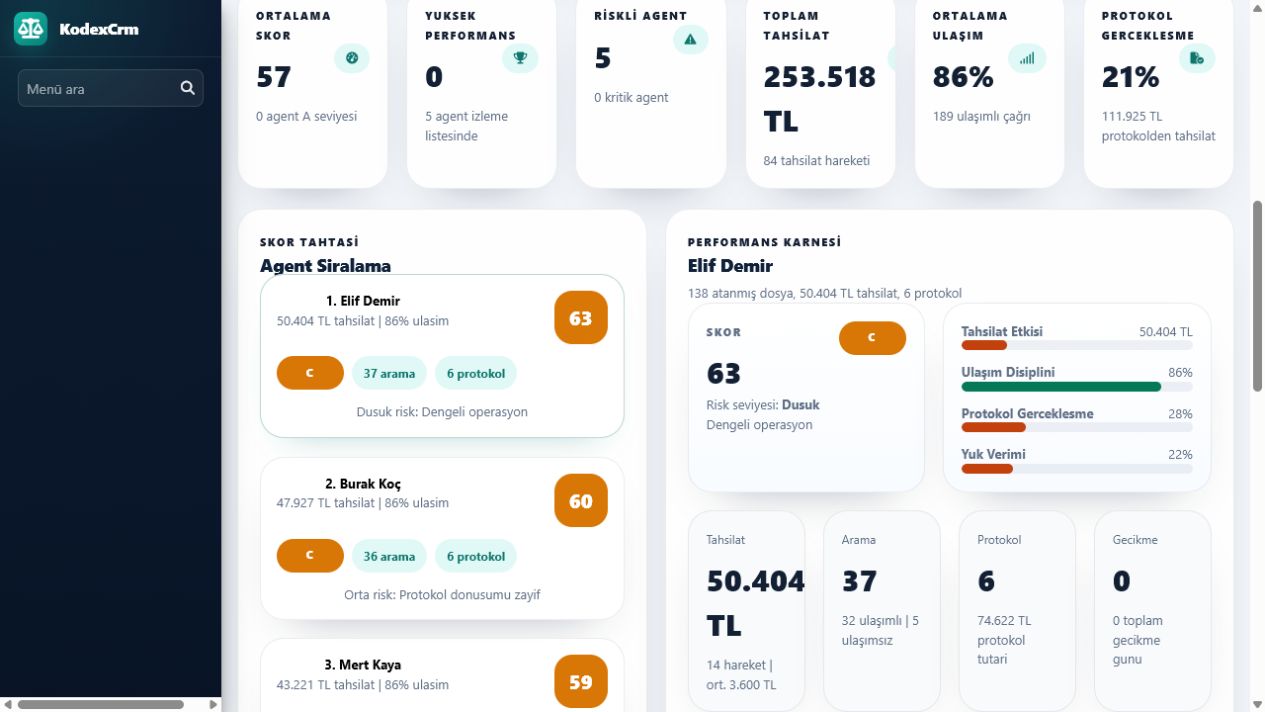Click '0 toplam gecikme gunu' text

click(1137, 640)
